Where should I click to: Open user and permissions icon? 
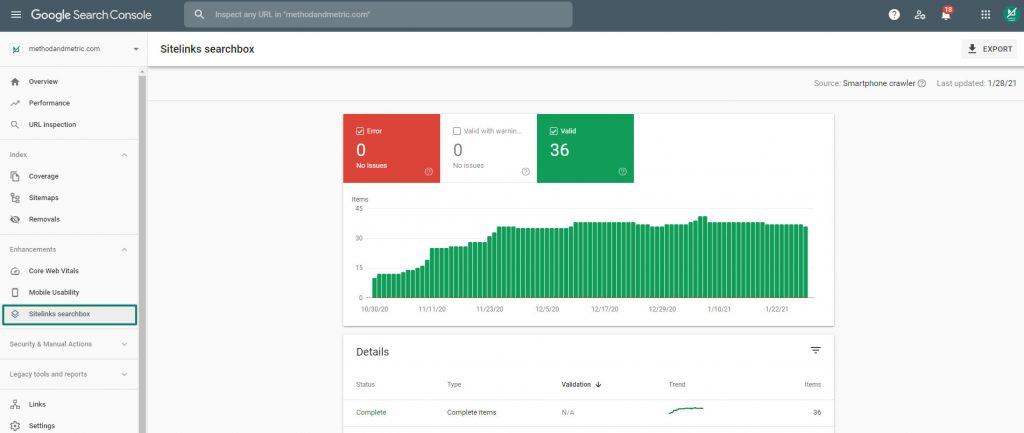click(x=920, y=14)
